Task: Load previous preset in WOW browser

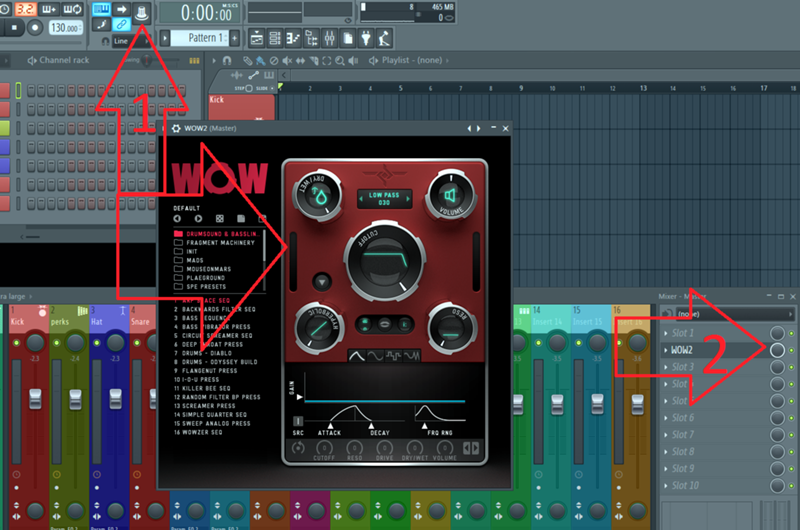Action: pos(177,218)
